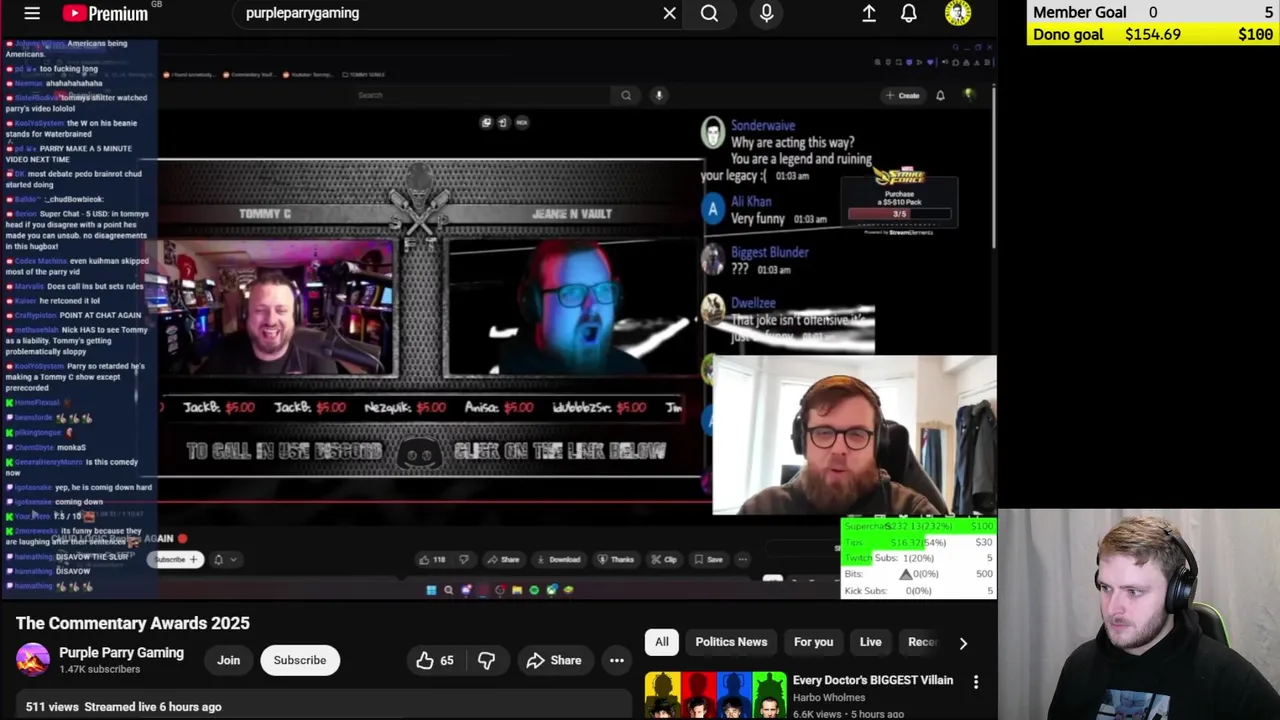Start voice search with the microphone
The width and height of the screenshot is (1280, 720).
tap(766, 13)
